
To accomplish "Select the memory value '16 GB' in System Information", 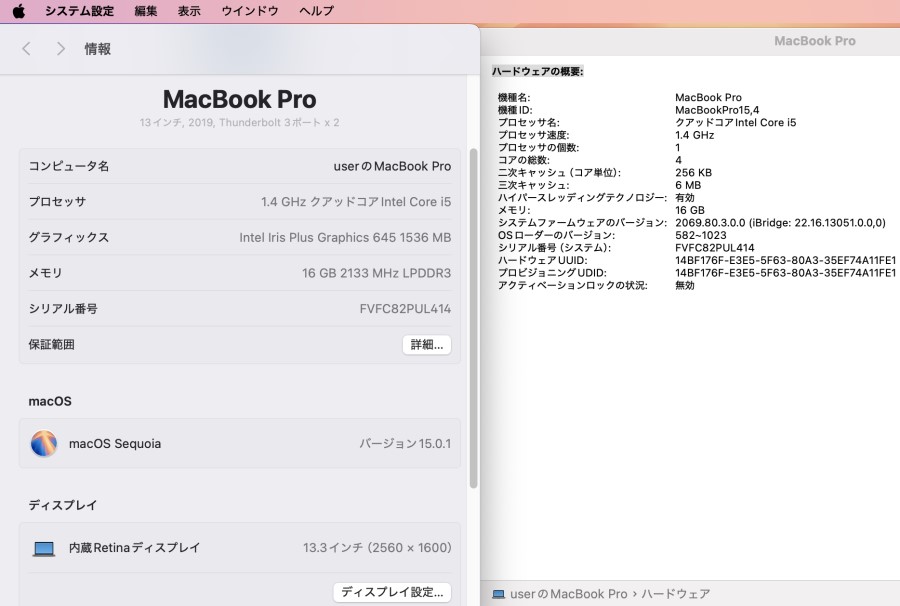I will [x=690, y=211].
